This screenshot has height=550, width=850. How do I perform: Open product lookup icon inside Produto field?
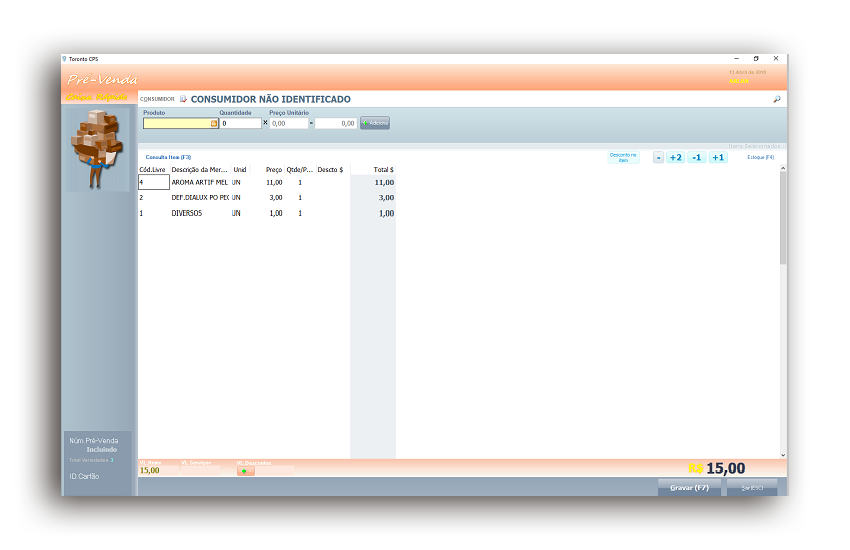click(x=214, y=124)
